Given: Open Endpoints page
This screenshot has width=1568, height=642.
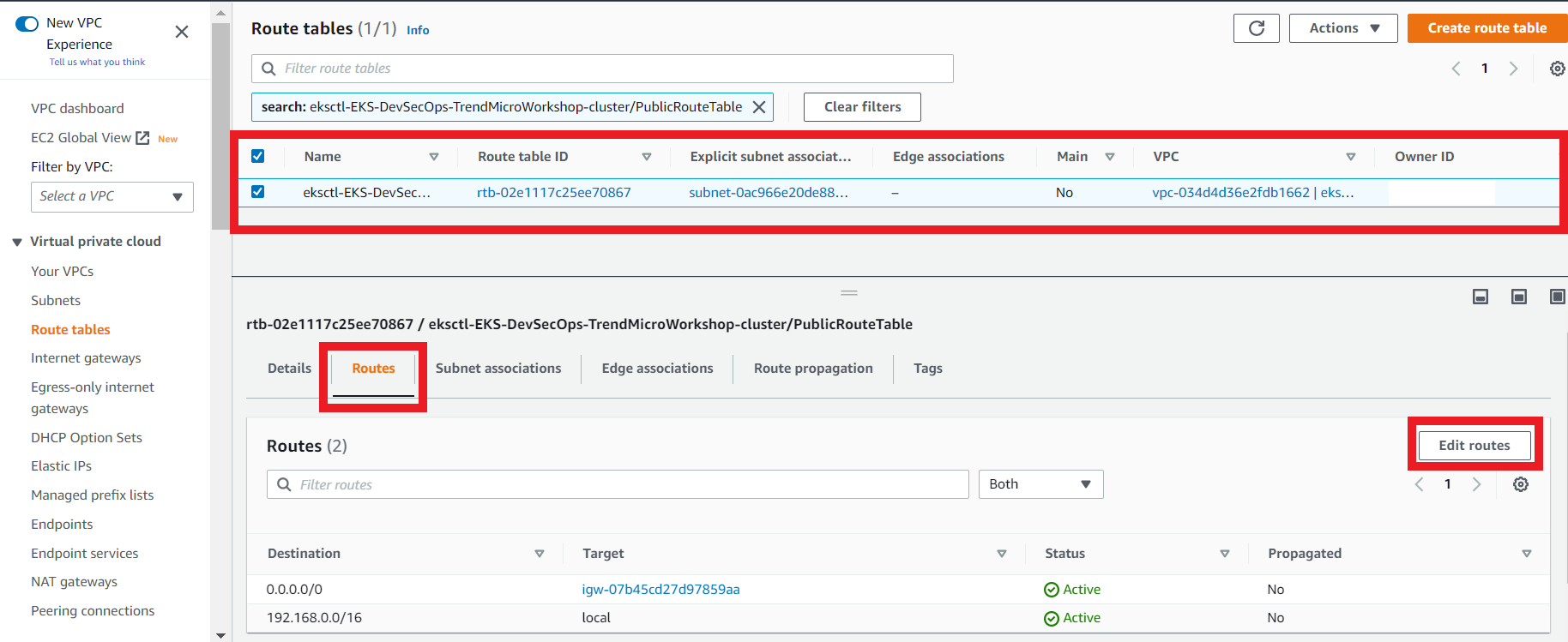Looking at the screenshot, I should (62, 524).
